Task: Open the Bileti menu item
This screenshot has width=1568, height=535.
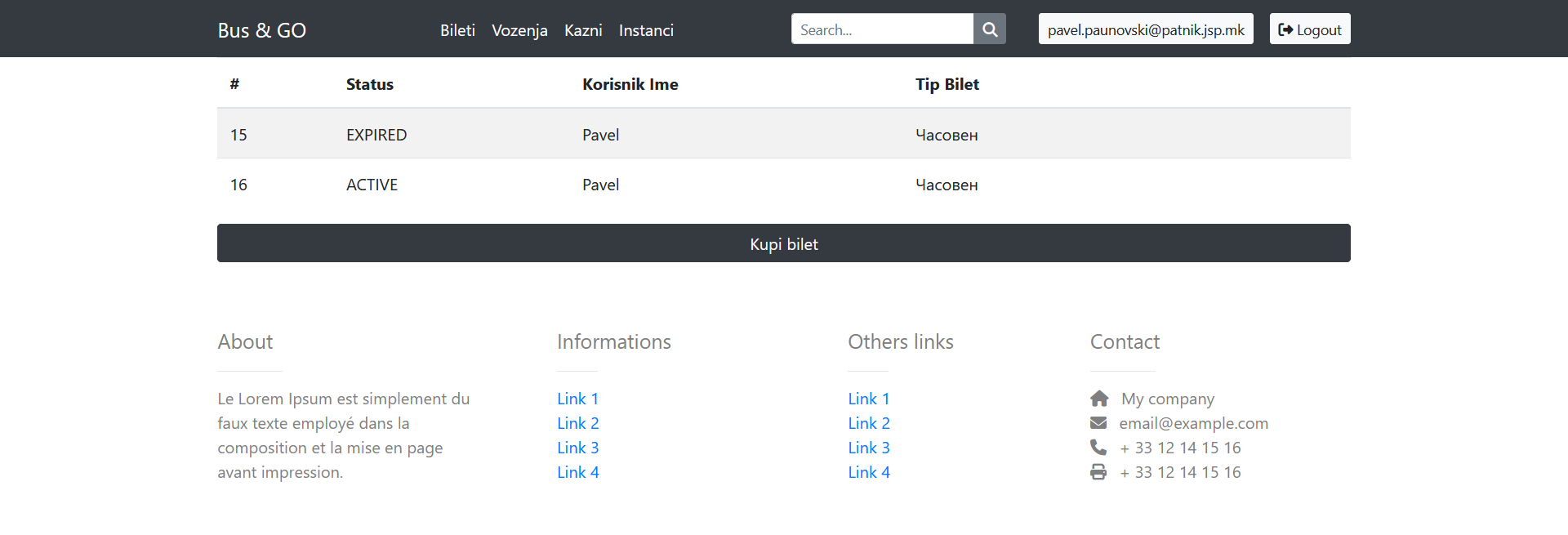Action: click(x=457, y=30)
